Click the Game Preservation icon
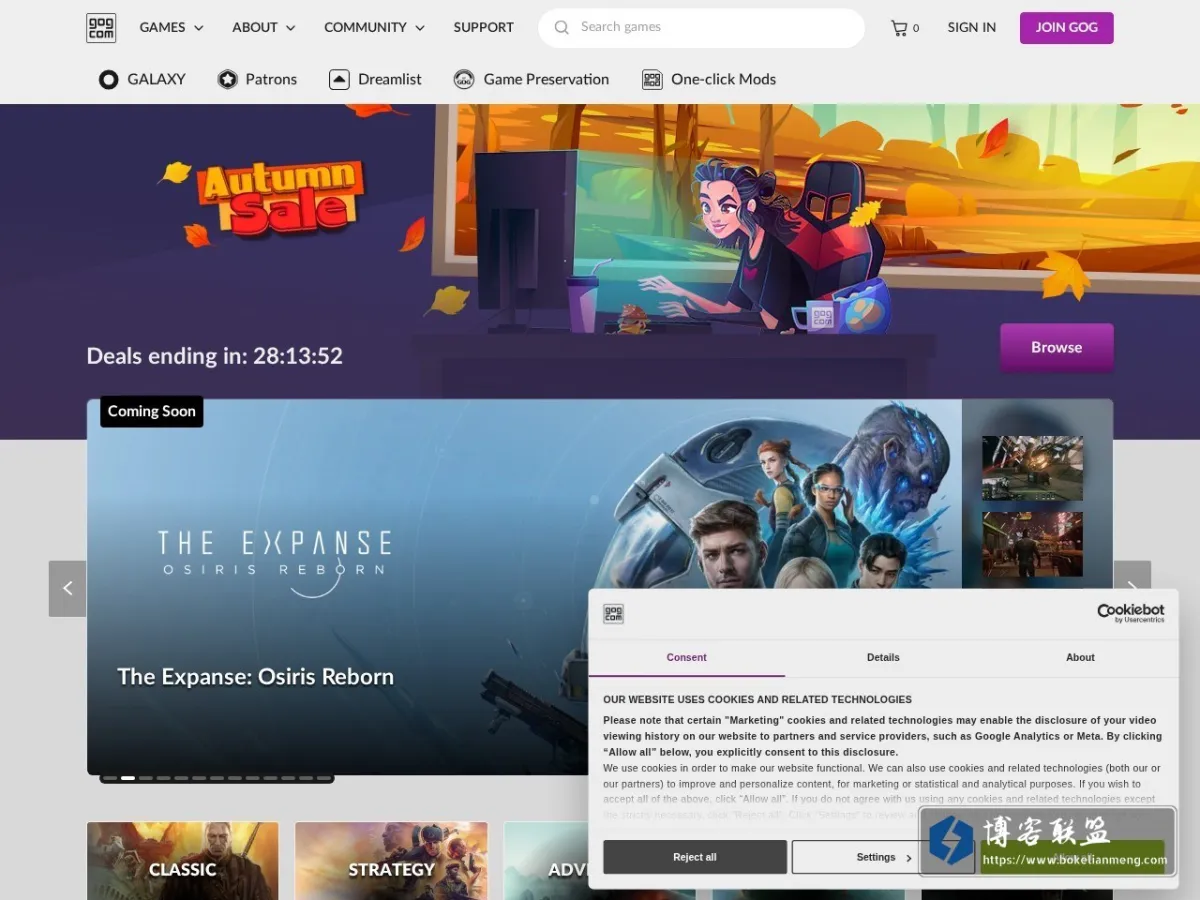This screenshot has width=1200, height=900. [x=464, y=79]
